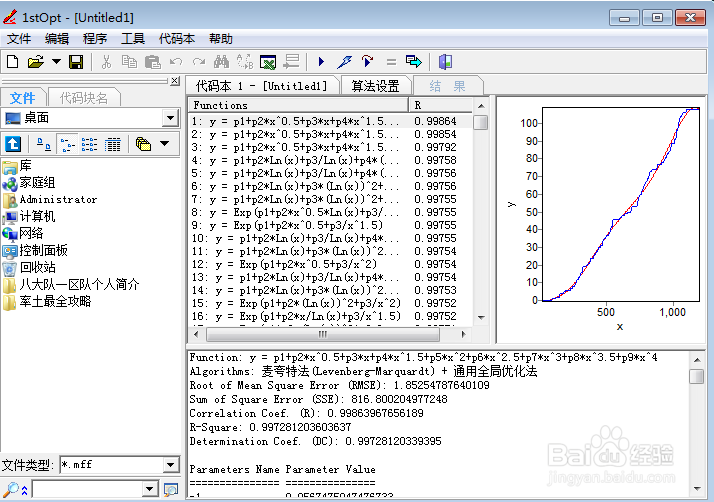The width and height of the screenshot is (714, 502).
Task: Open the 编辑 menu
Action: tap(57, 39)
